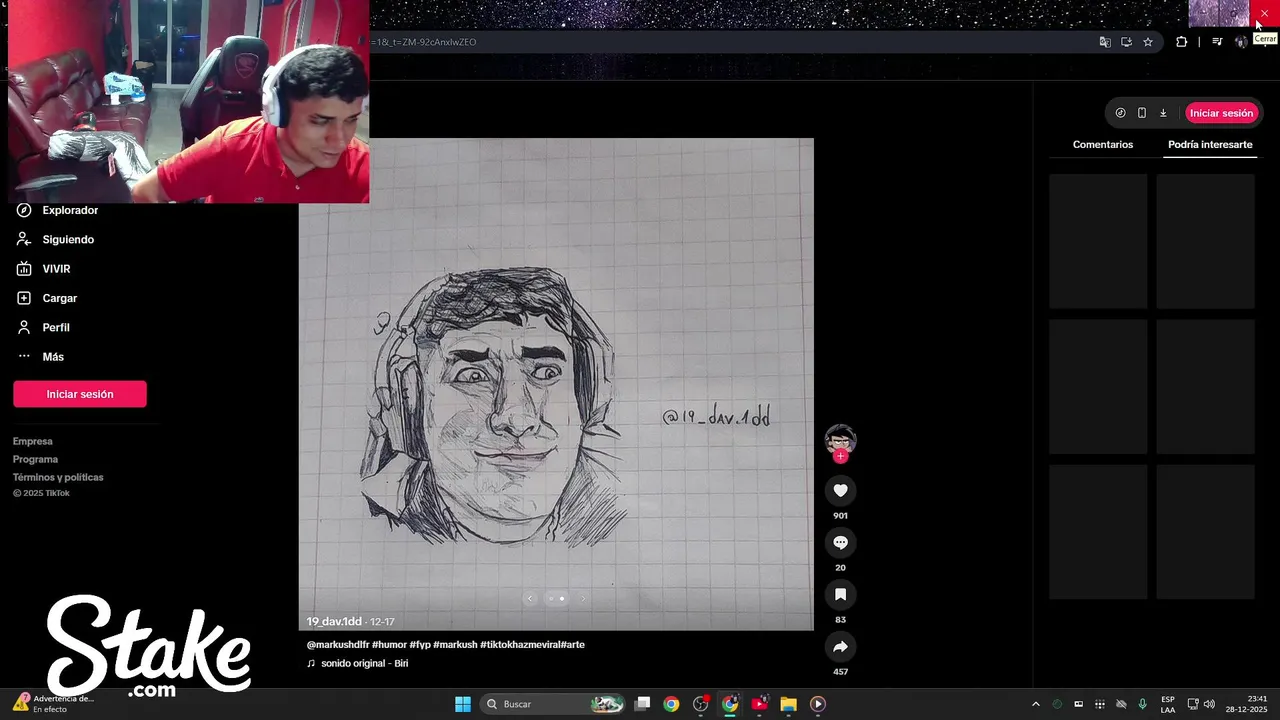This screenshot has height=720, width=1280.
Task: Click the install app icon in address bar
Action: click(x=1126, y=42)
